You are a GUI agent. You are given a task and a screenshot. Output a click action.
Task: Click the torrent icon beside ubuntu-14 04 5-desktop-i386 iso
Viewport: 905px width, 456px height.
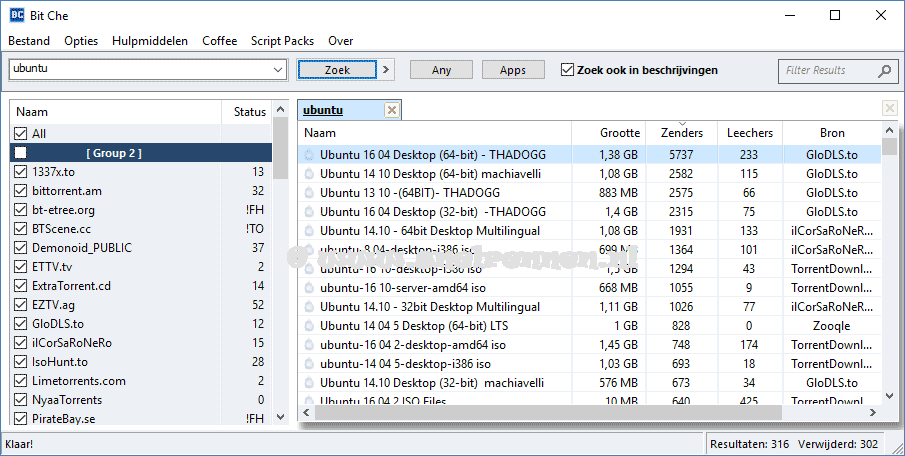click(309, 364)
